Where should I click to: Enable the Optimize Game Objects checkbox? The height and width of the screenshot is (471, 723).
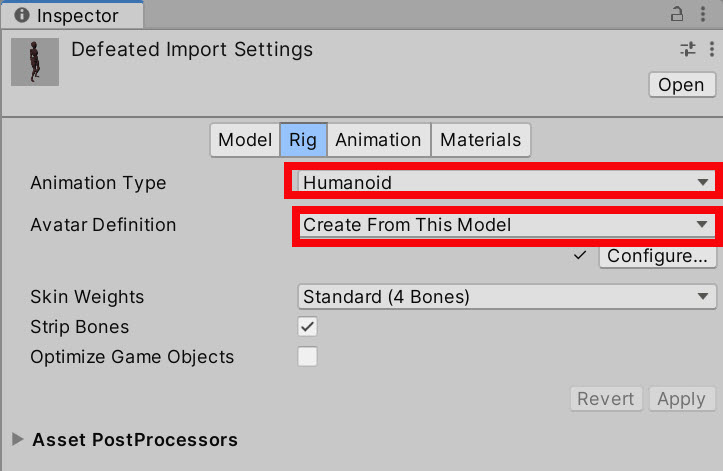tap(308, 357)
